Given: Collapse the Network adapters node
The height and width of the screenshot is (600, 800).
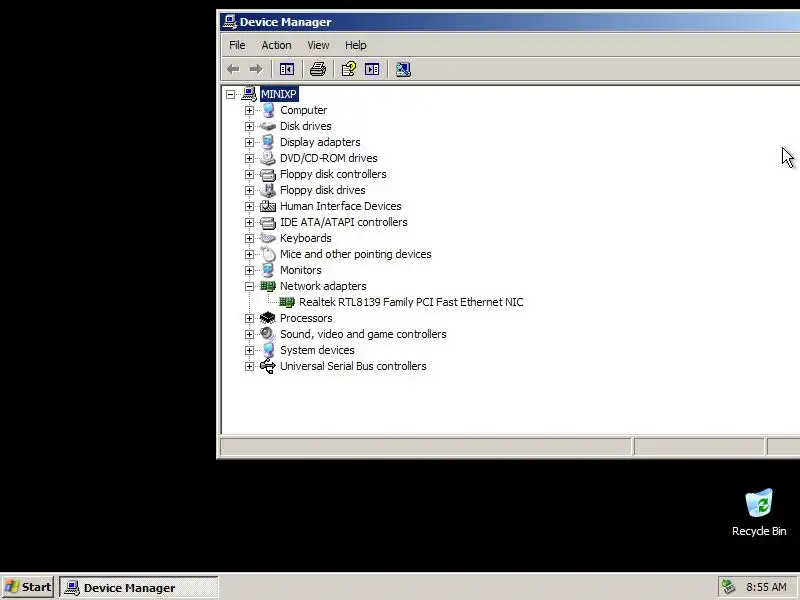Looking at the screenshot, I should coord(249,286).
